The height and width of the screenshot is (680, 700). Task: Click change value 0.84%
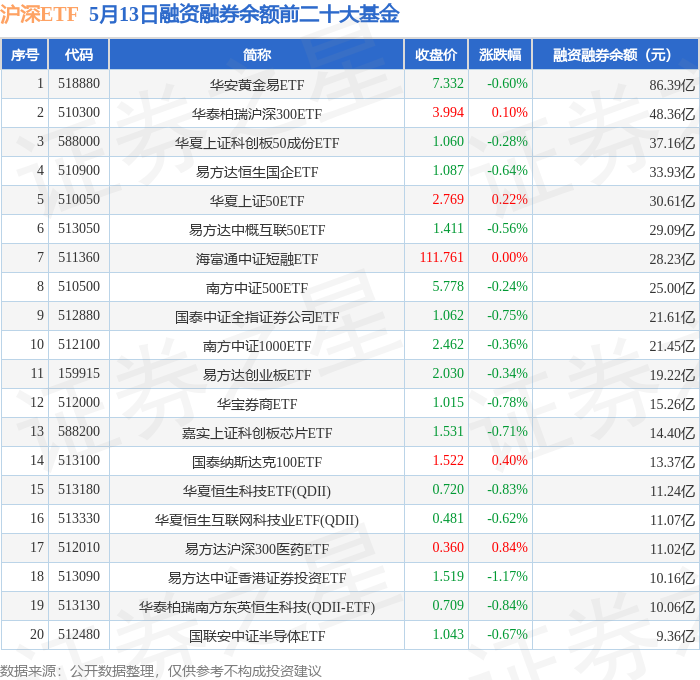pos(509,548)
